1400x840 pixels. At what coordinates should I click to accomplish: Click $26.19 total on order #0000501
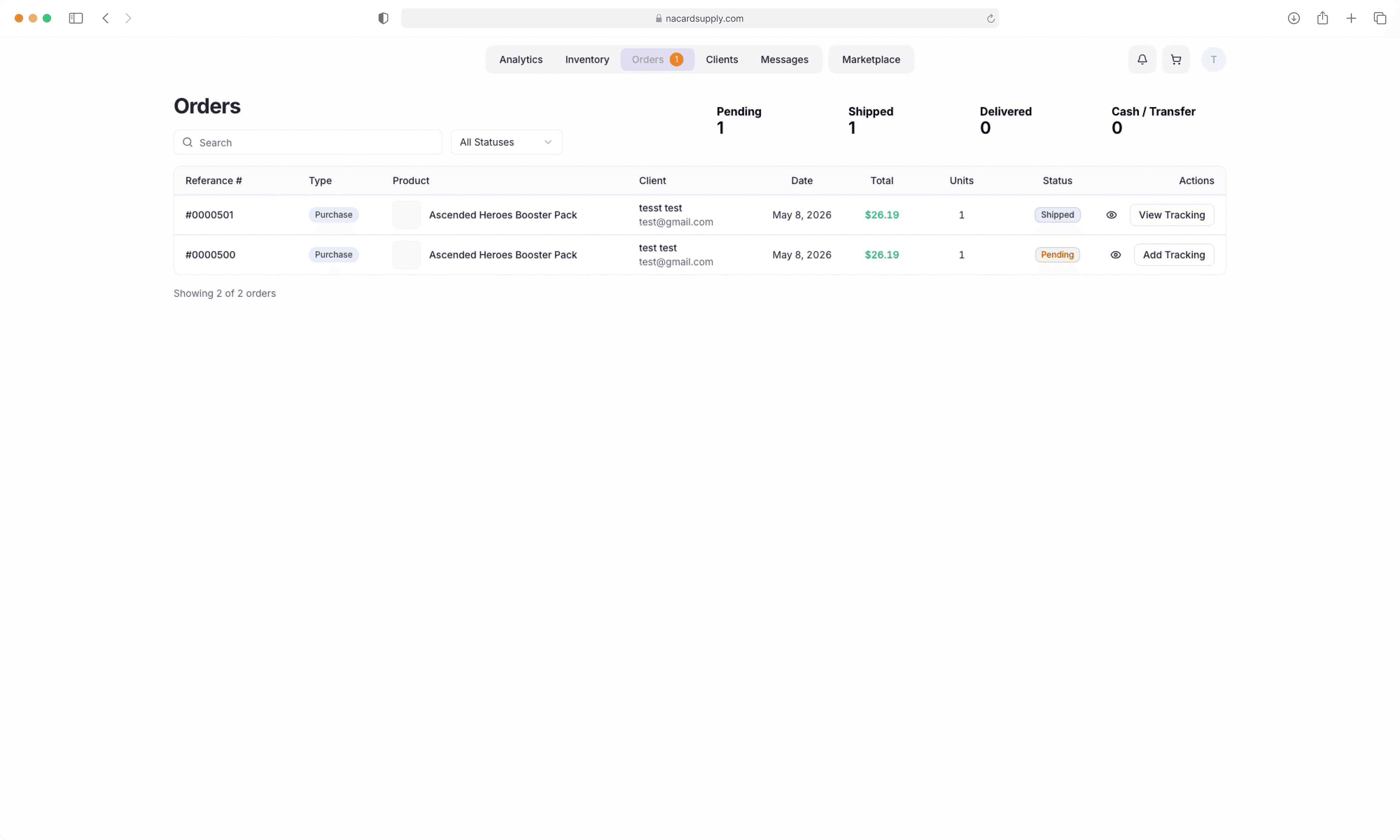click(x=882, y=215)
